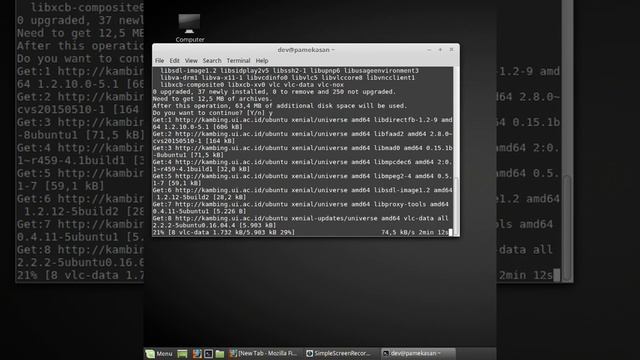Open the View menu in the terminal
640x360 pixels.
coord(191,60)
